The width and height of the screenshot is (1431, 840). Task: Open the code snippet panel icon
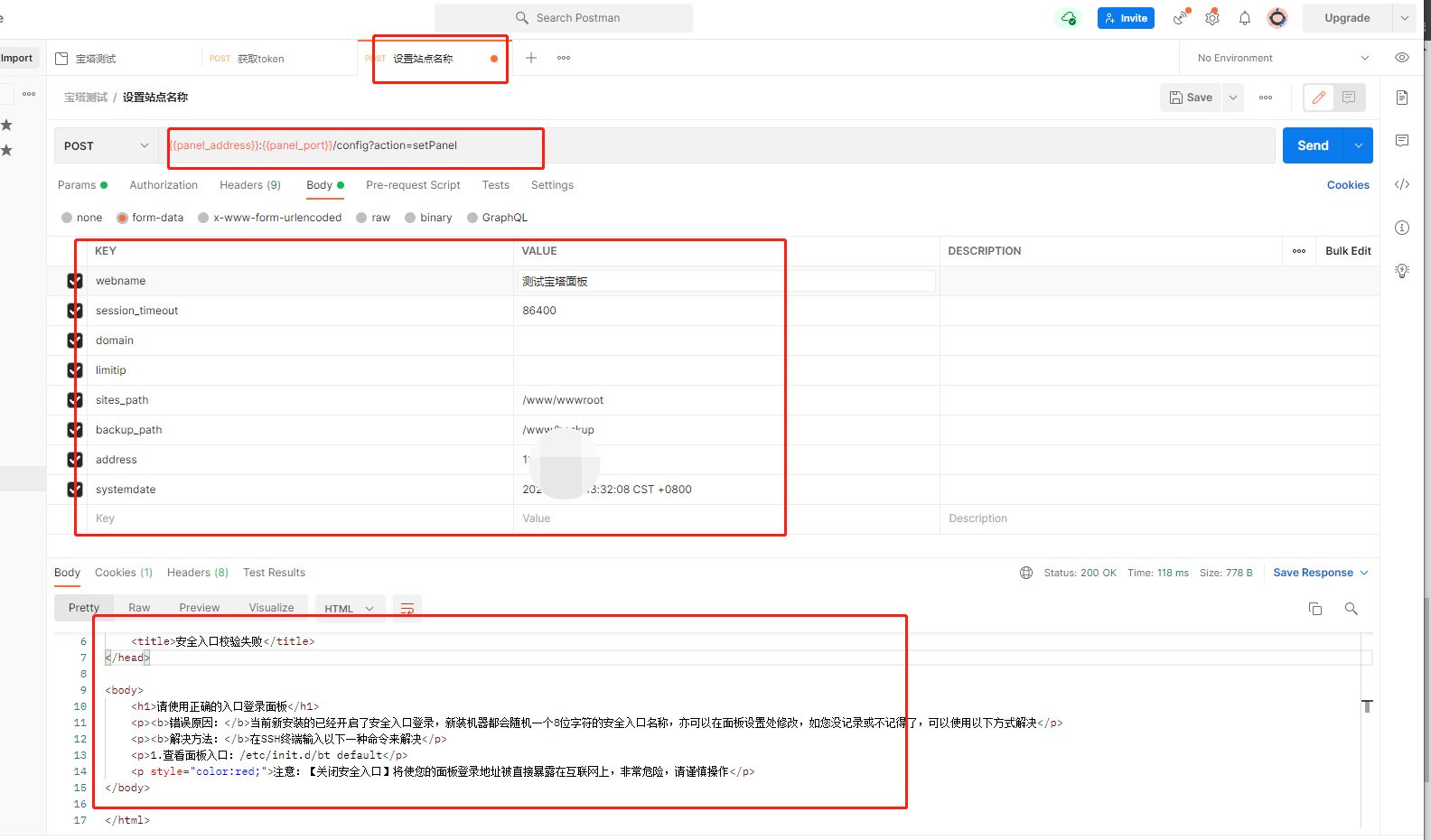point(1402,184)
